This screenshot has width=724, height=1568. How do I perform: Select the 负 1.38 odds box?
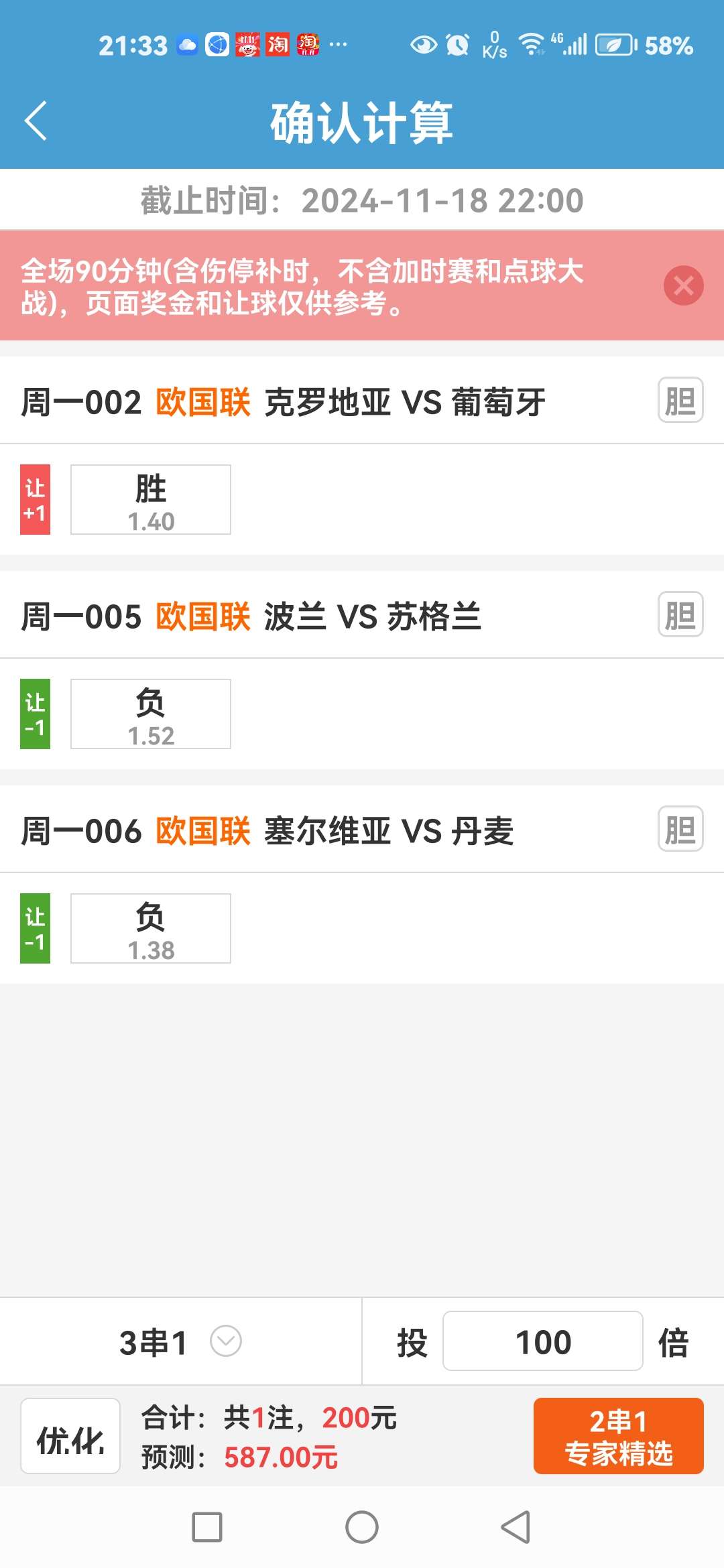(151, 929)
